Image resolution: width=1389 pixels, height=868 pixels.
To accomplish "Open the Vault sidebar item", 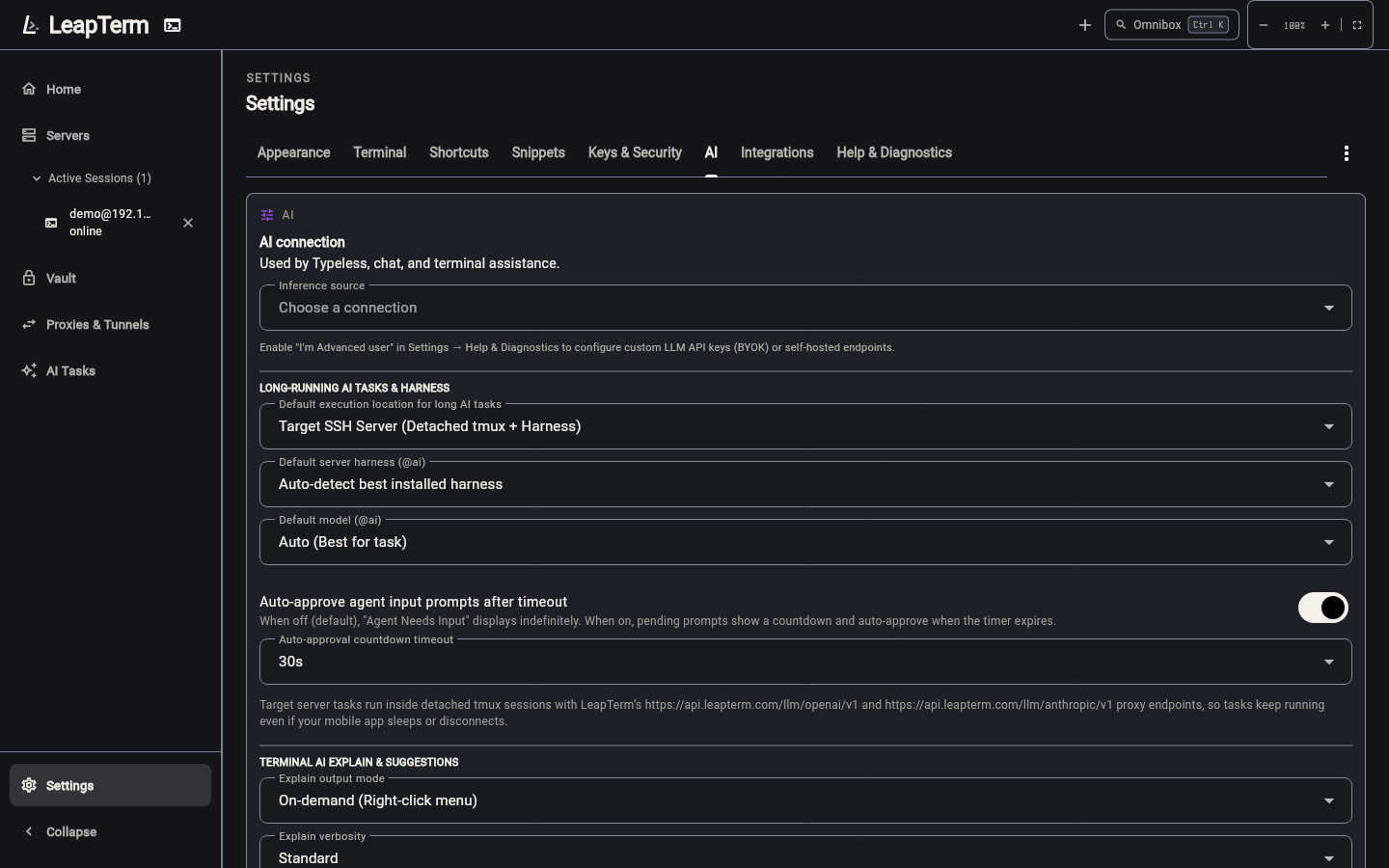I will click(110, 278).
